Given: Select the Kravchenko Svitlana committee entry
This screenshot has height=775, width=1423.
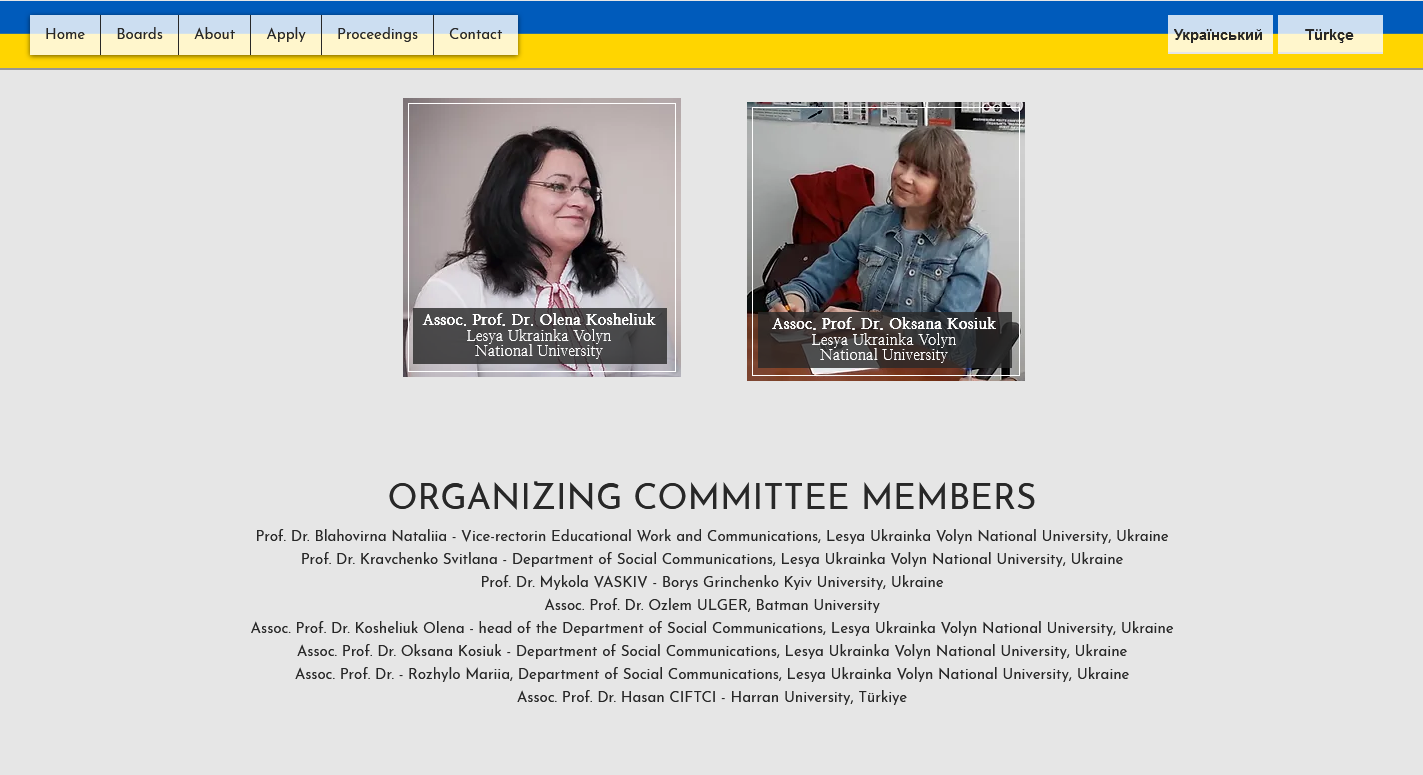Looking at the screenshot, I should [x=711, y=560].
